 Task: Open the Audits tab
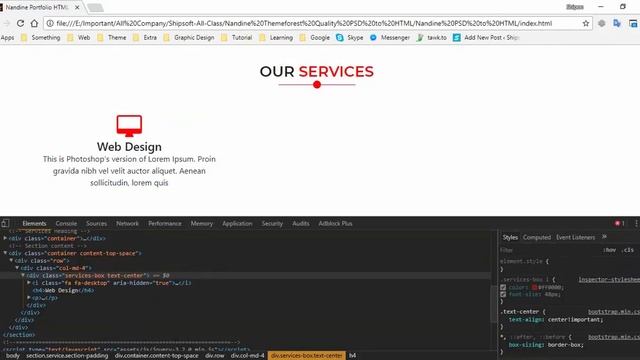point(301,223)
